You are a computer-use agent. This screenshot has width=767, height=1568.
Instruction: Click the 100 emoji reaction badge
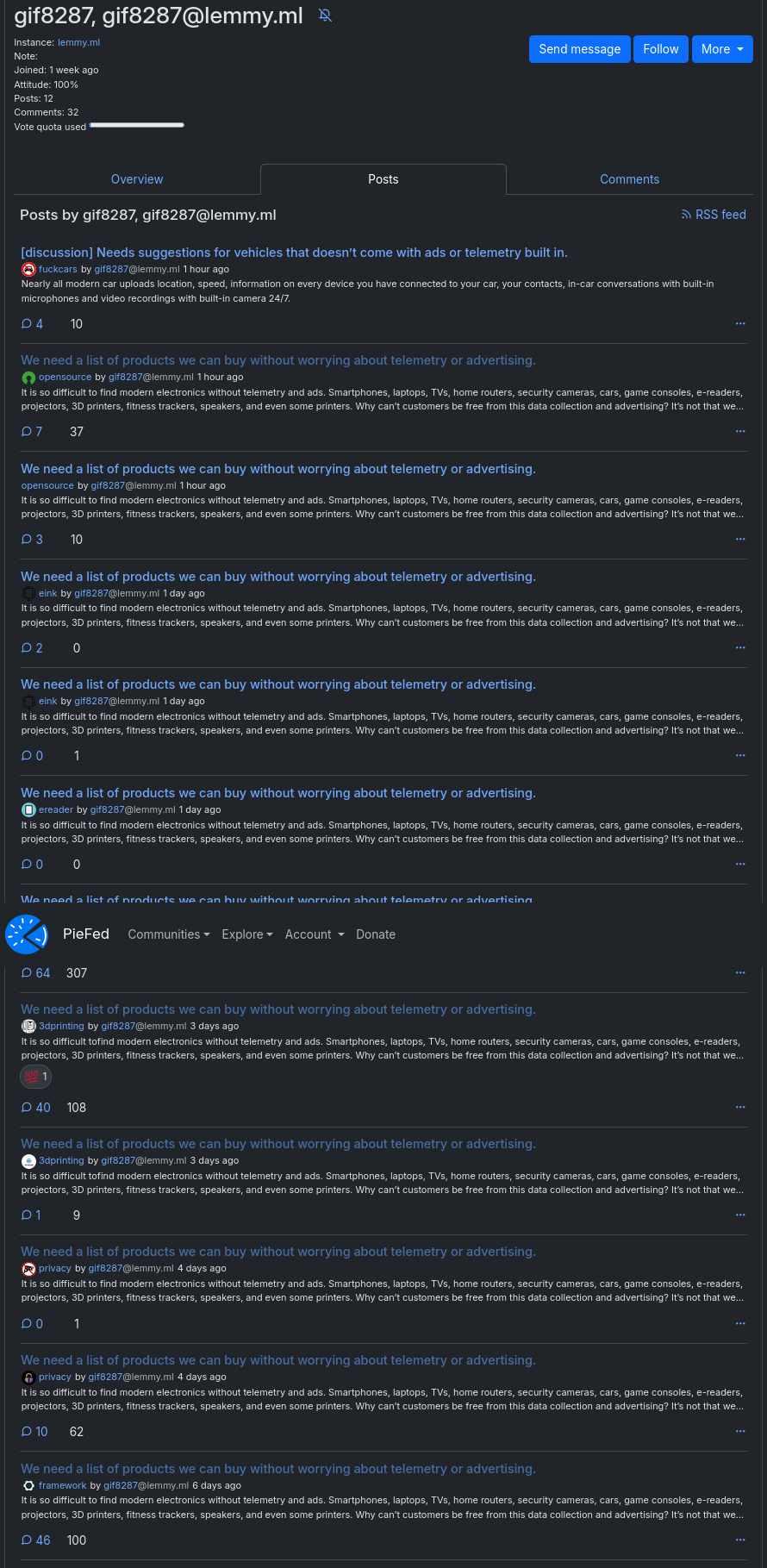point(35,1077)
